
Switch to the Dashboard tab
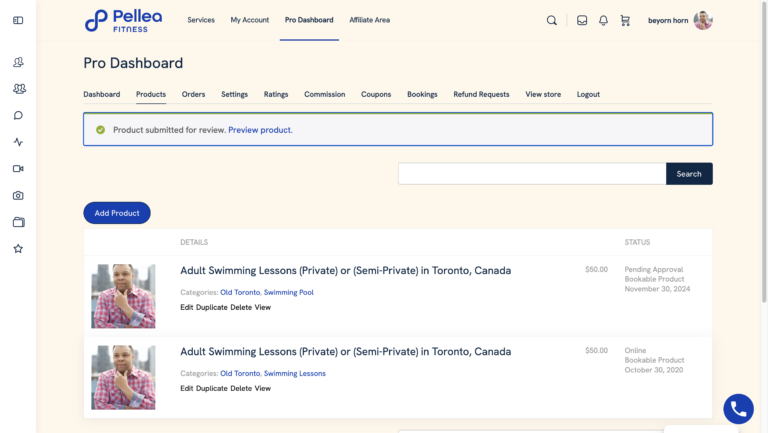(101, 94)
